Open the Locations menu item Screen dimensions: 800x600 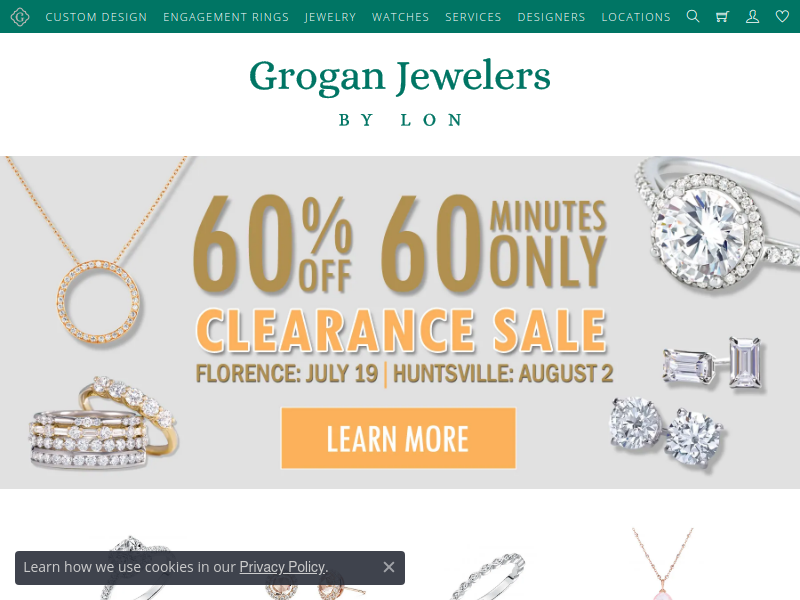pos(636,17)
